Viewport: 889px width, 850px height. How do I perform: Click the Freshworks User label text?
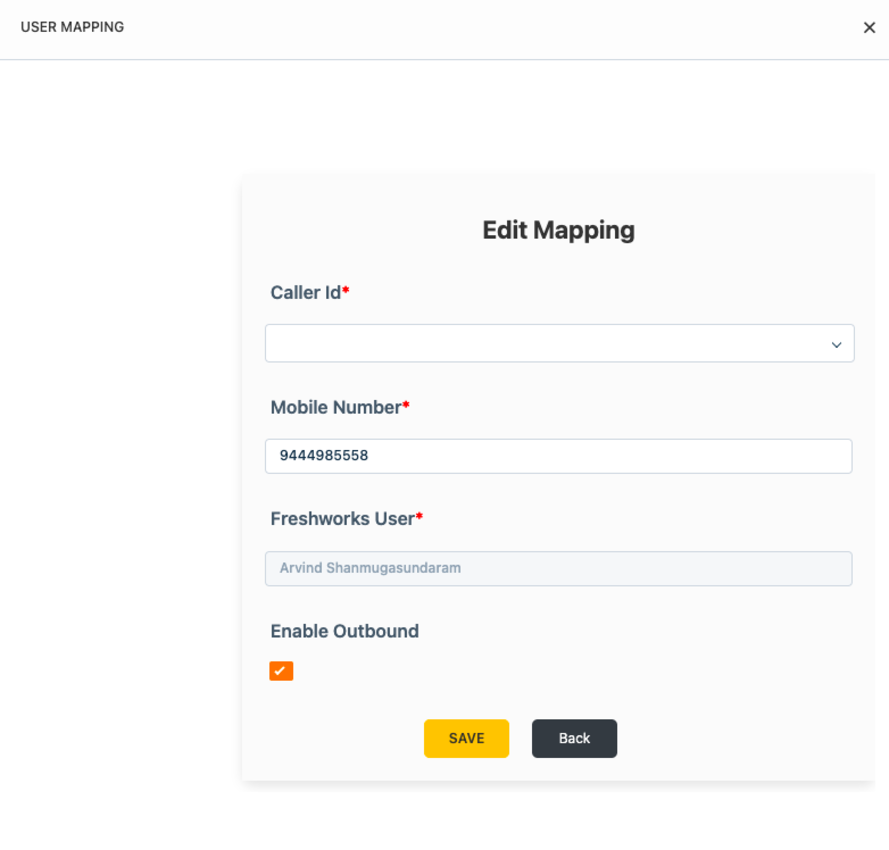tap(342, 519)
